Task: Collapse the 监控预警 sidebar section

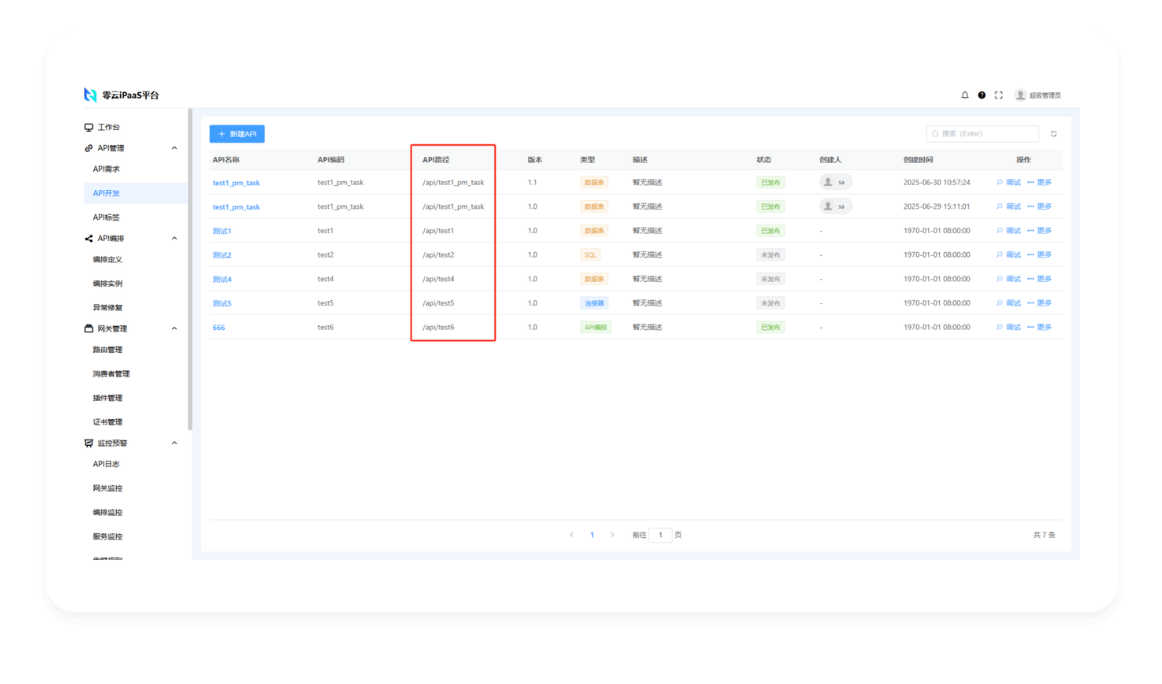Action: point(174,443)
